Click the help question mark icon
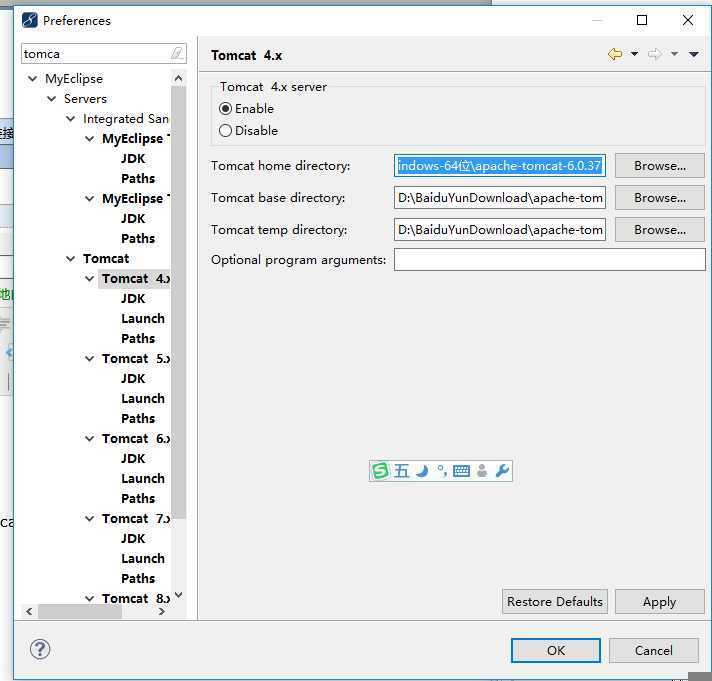This screenshot has height=681, width=712. pyautogui.click(x=40, y=649)
